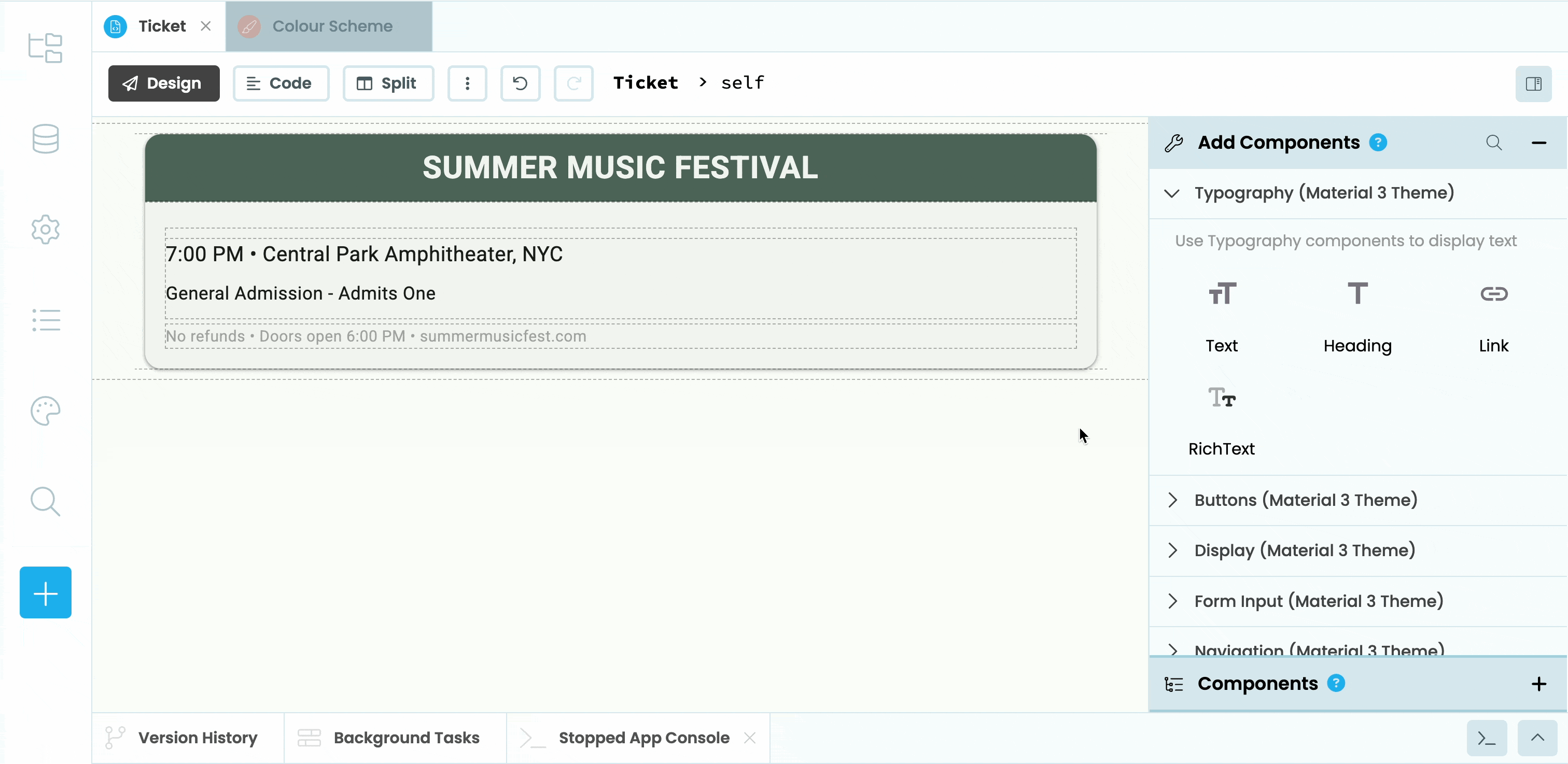This screenshot has width=1568, height=764.
Task: Select the RichText component
Action: (x=1222, y=421)
